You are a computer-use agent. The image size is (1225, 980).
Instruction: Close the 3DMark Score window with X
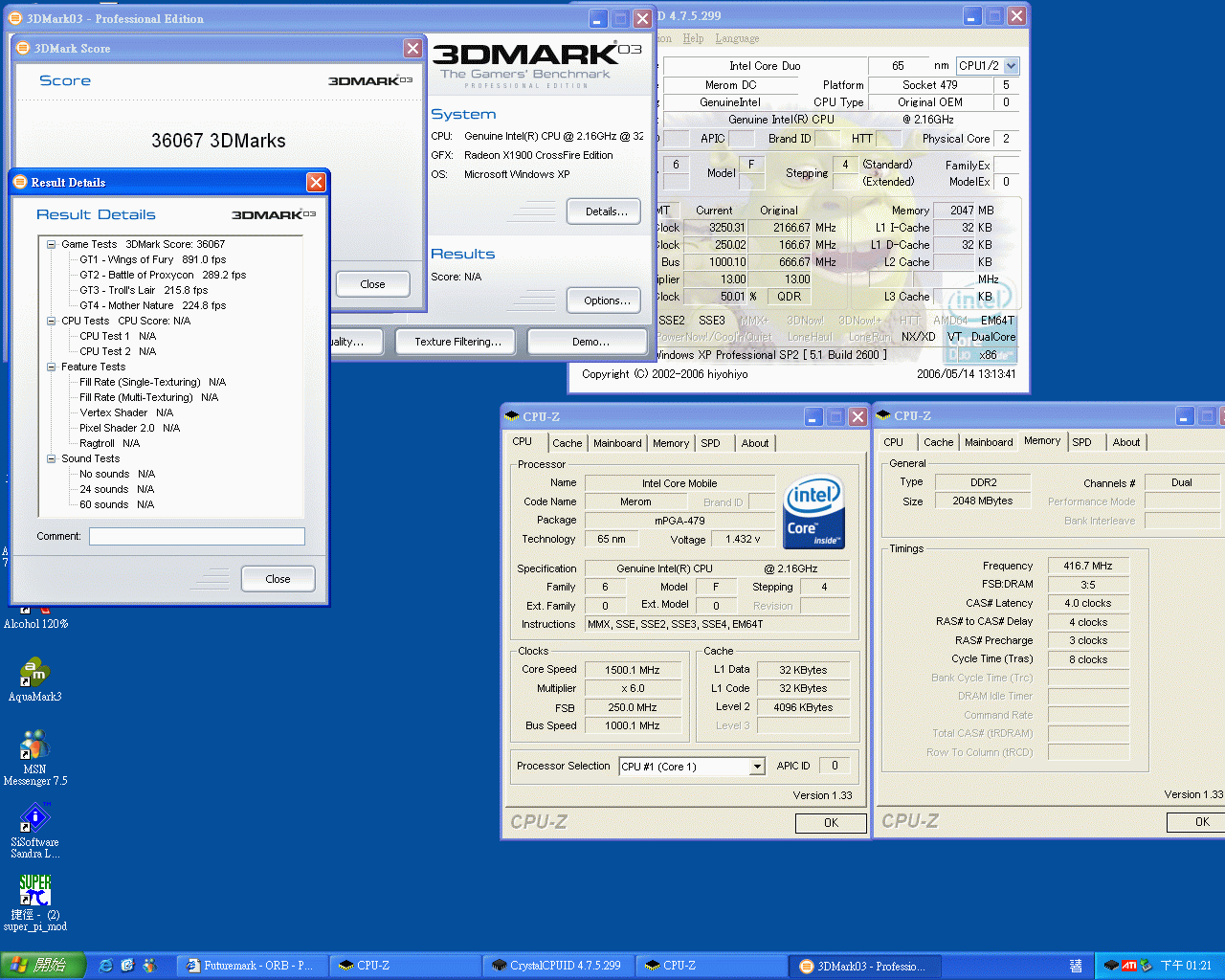[412, 48]
